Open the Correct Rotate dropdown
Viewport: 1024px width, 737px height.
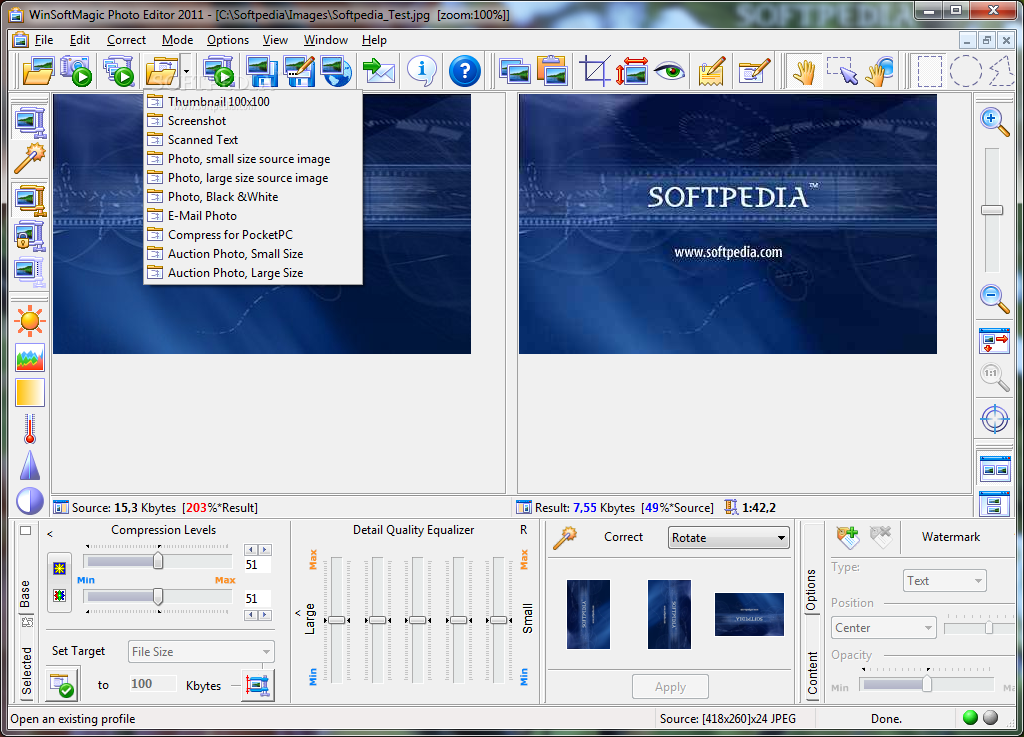[728, 538]
